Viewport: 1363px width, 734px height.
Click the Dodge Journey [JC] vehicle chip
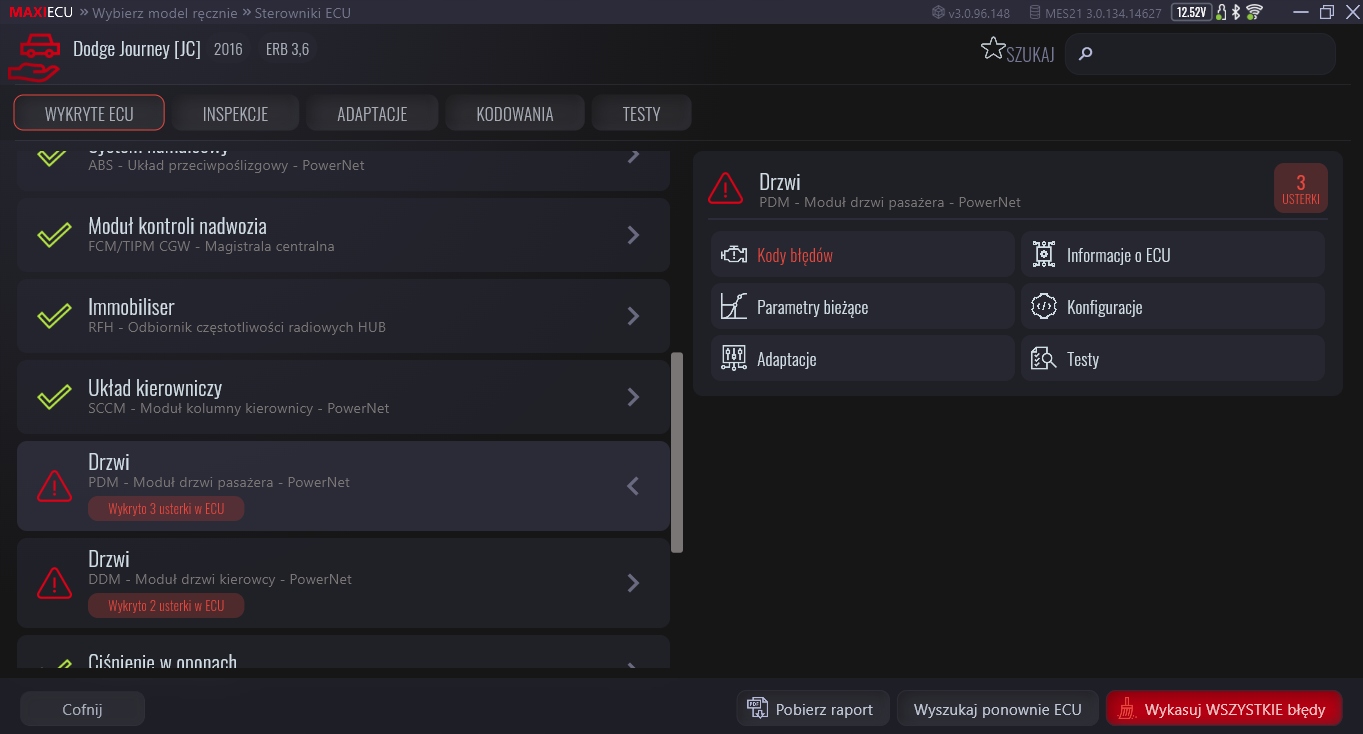pyautogui.click(x=137, y=49)
